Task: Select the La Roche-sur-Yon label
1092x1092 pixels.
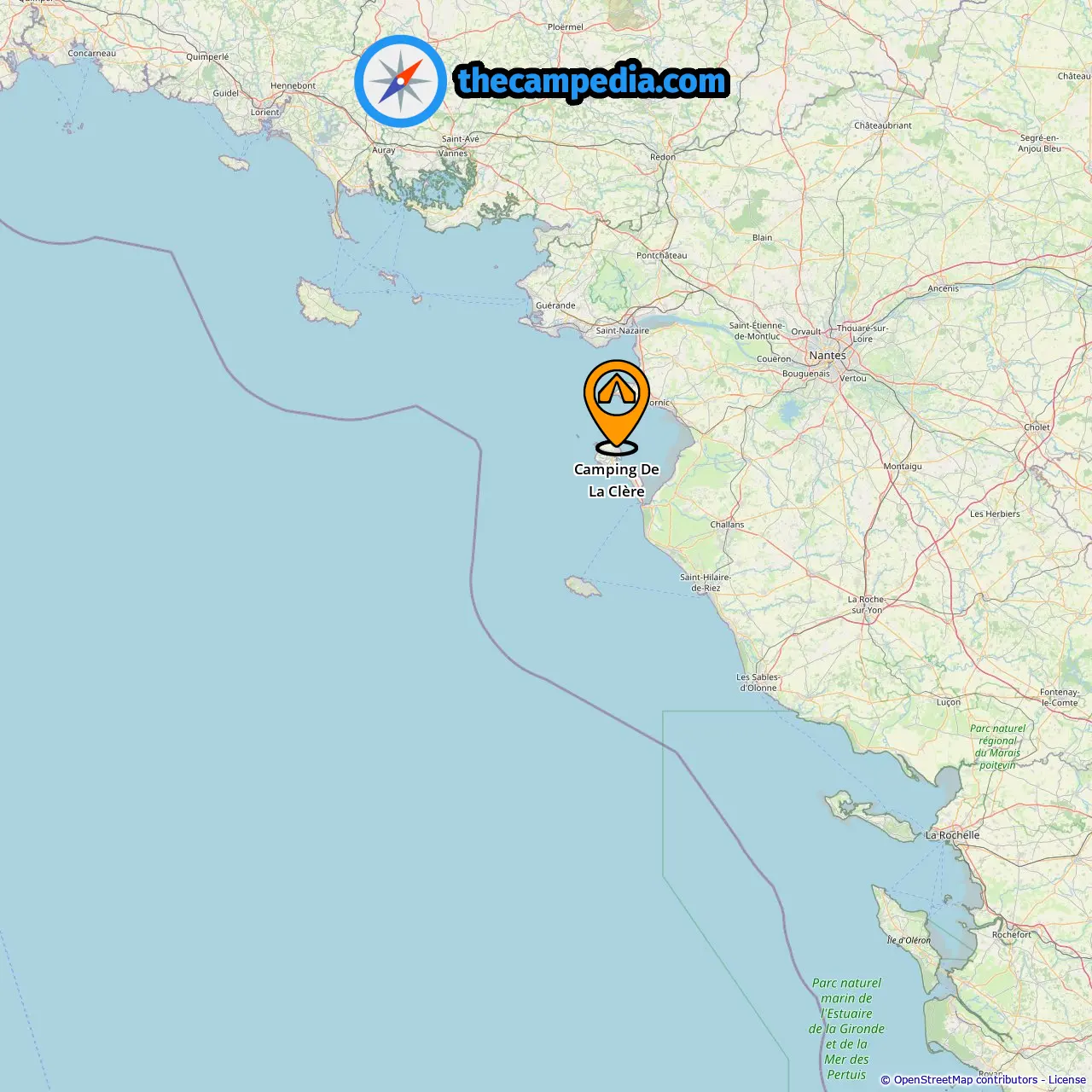Action: (x=866, y=605)
